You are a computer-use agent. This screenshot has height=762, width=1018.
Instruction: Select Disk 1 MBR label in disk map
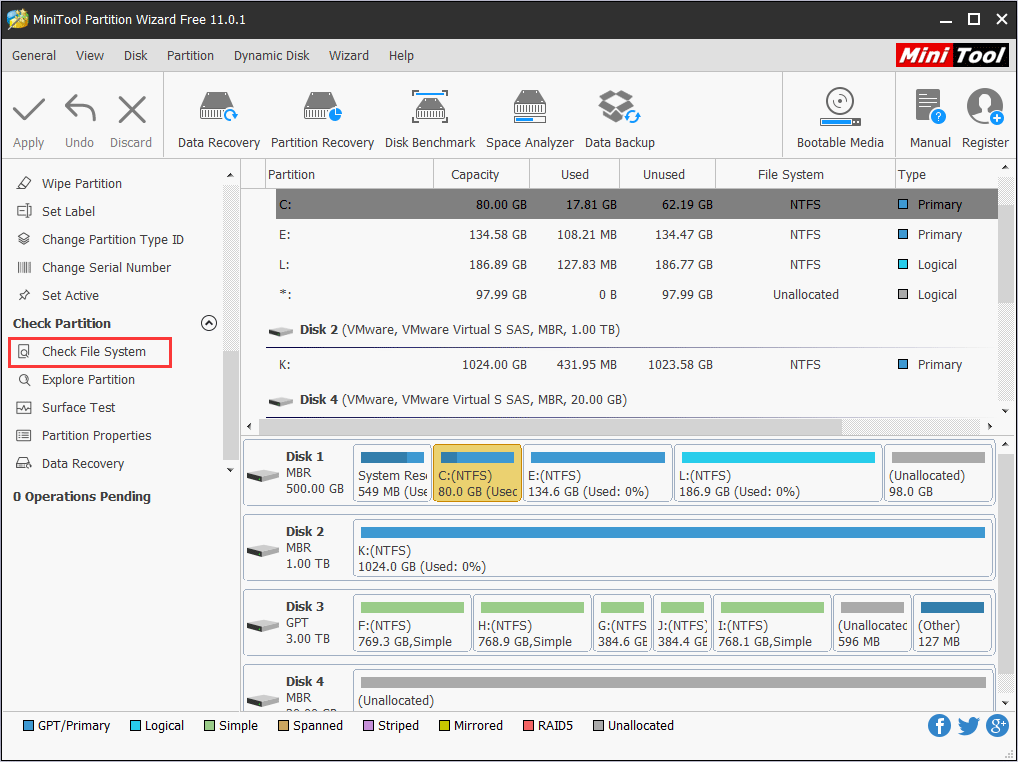tap(297, 473)
